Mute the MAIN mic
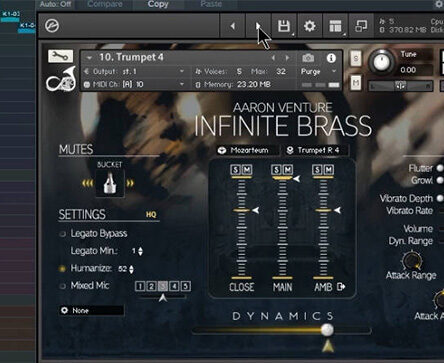Image resolution: width=444 pixels, height=363 pixels. (x=288, y=170)
